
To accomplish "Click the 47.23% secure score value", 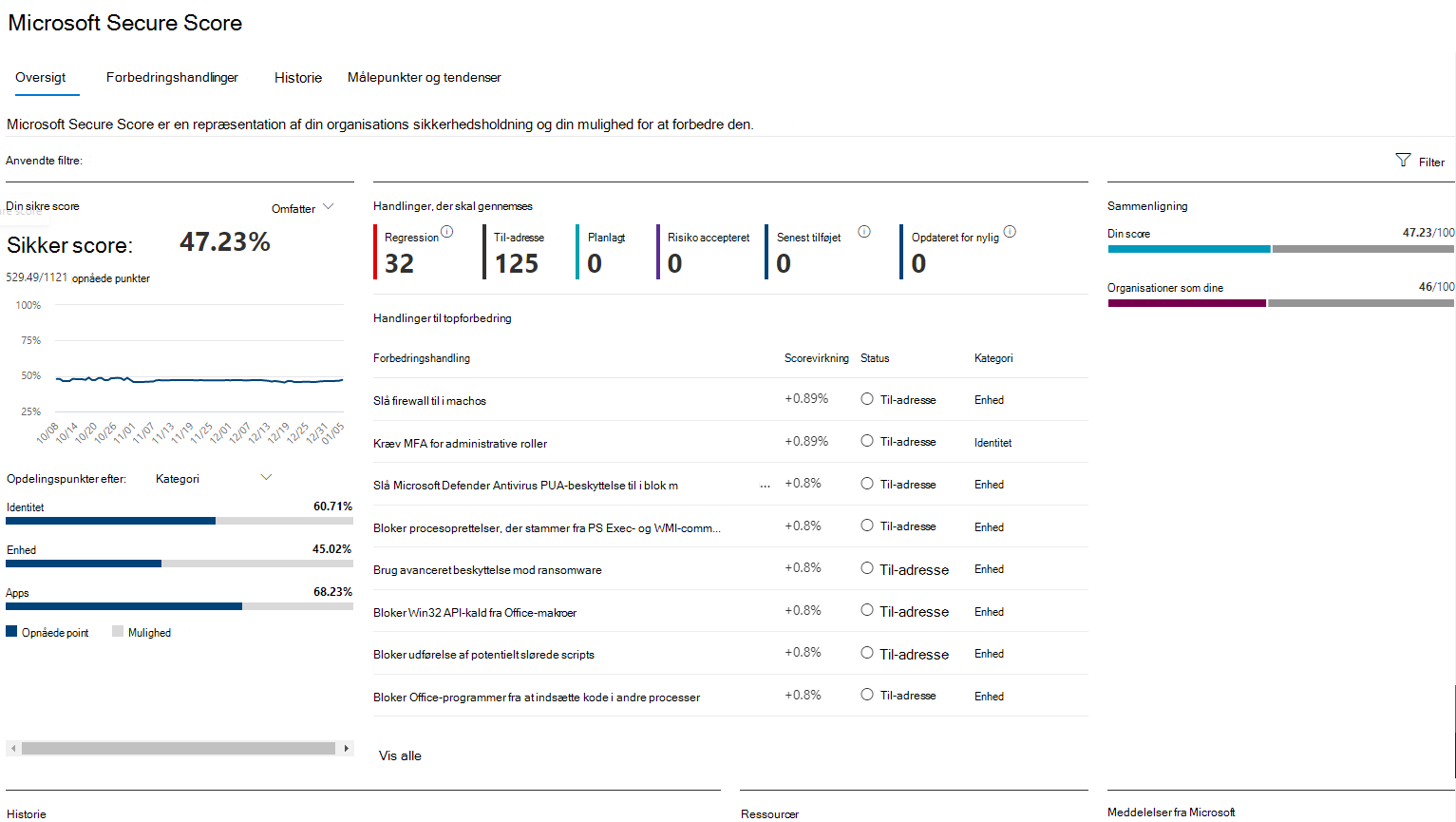I will point(225,242).
